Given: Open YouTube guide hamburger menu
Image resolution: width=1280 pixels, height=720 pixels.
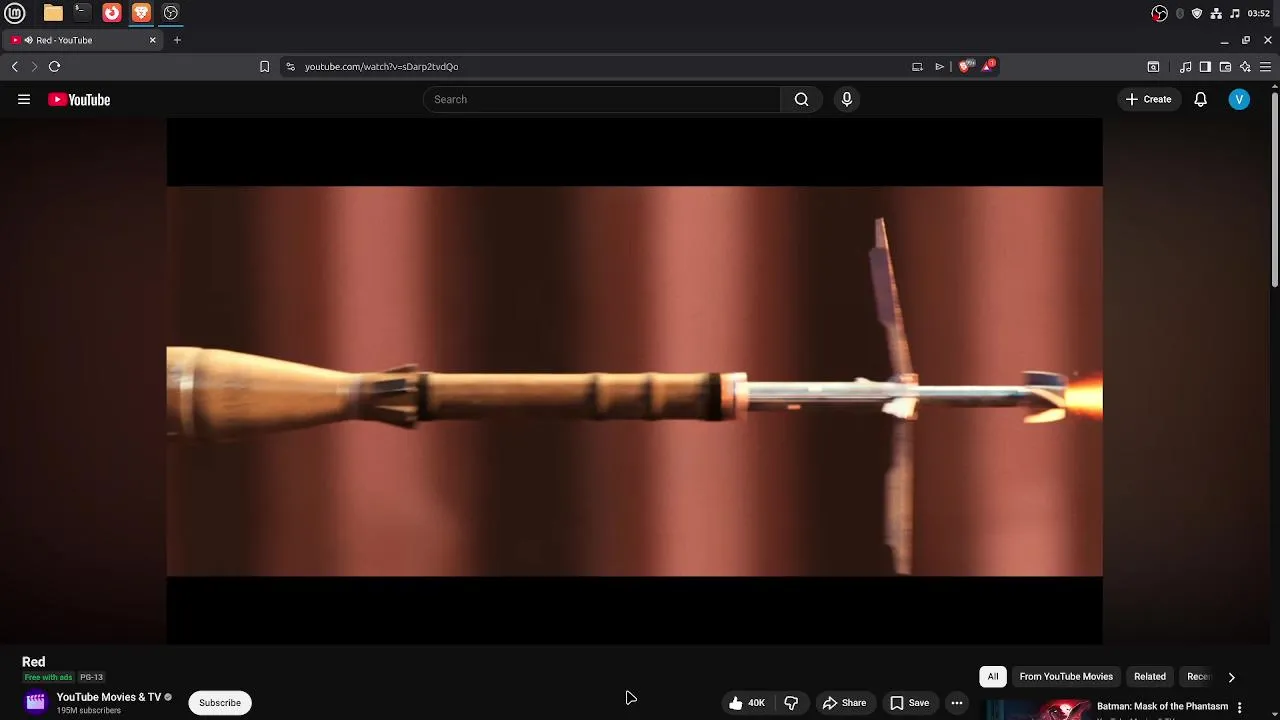Looking at the screenshot, I should click(24, 99).
